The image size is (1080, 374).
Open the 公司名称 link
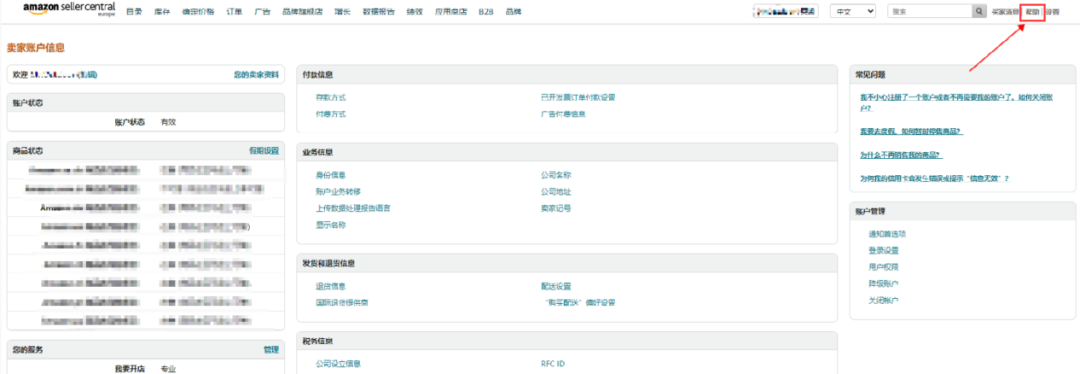556,175
